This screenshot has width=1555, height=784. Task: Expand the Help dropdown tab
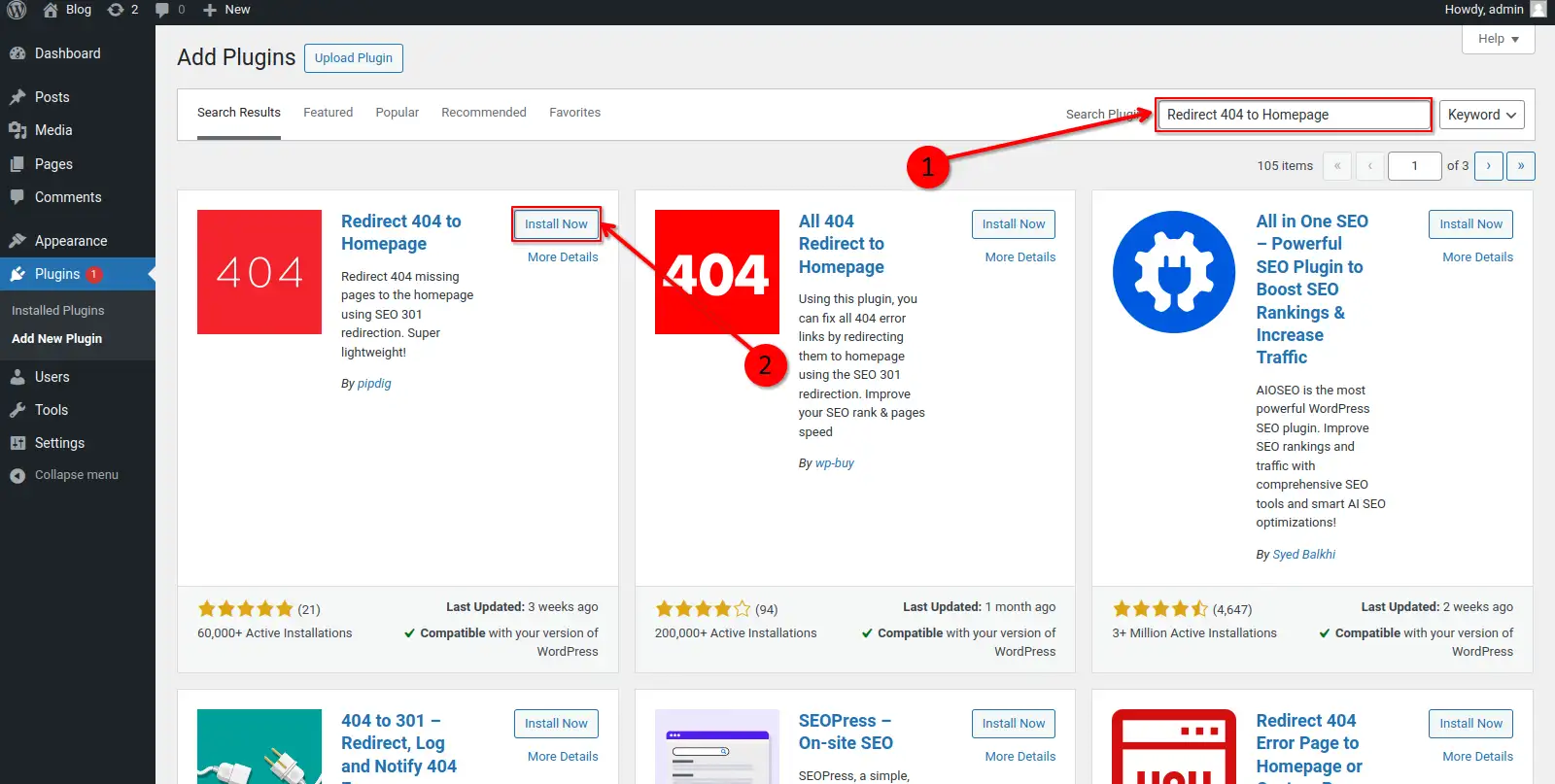(1498, 39)
